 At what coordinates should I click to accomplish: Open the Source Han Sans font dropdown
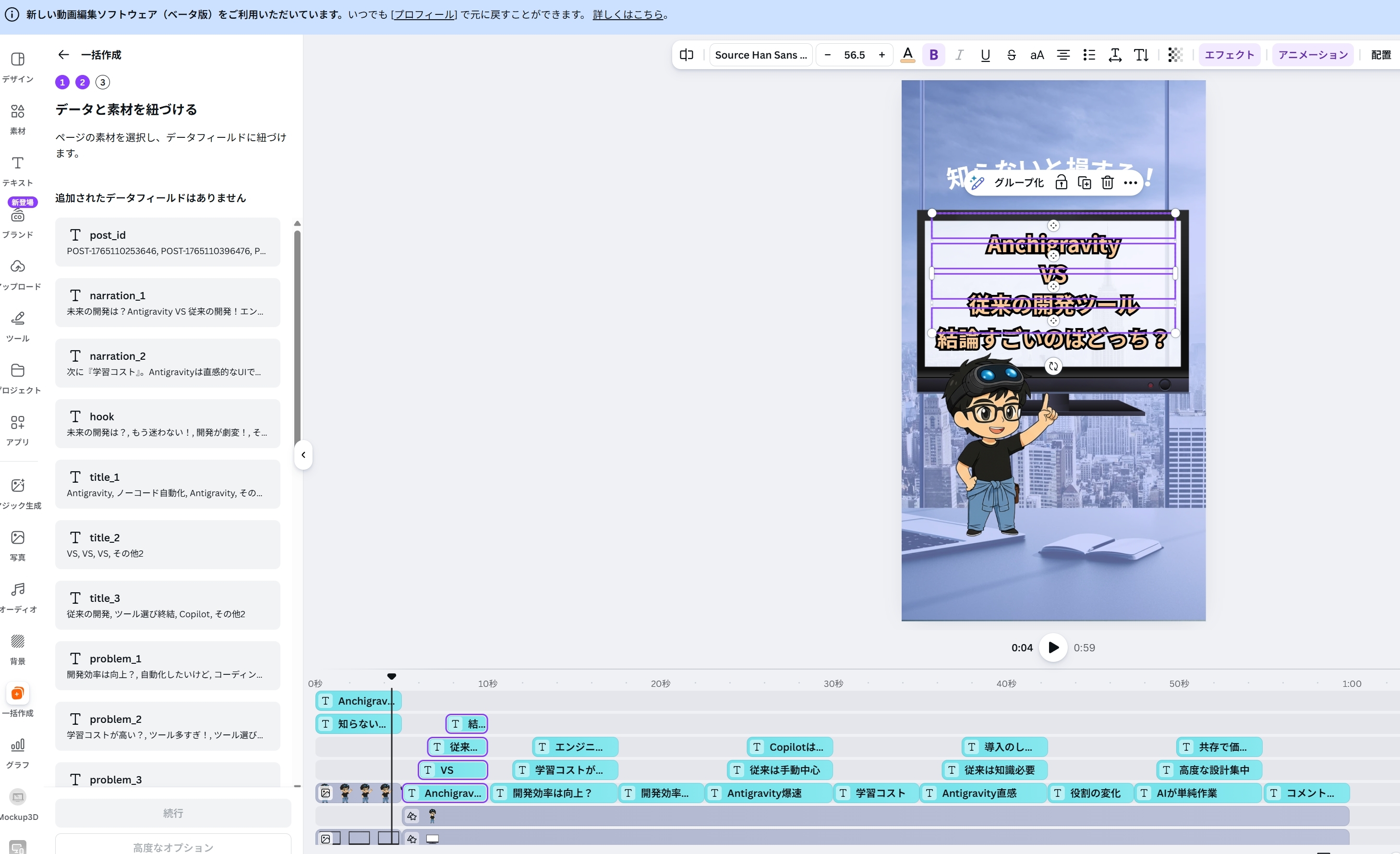(x=760, y=55)
